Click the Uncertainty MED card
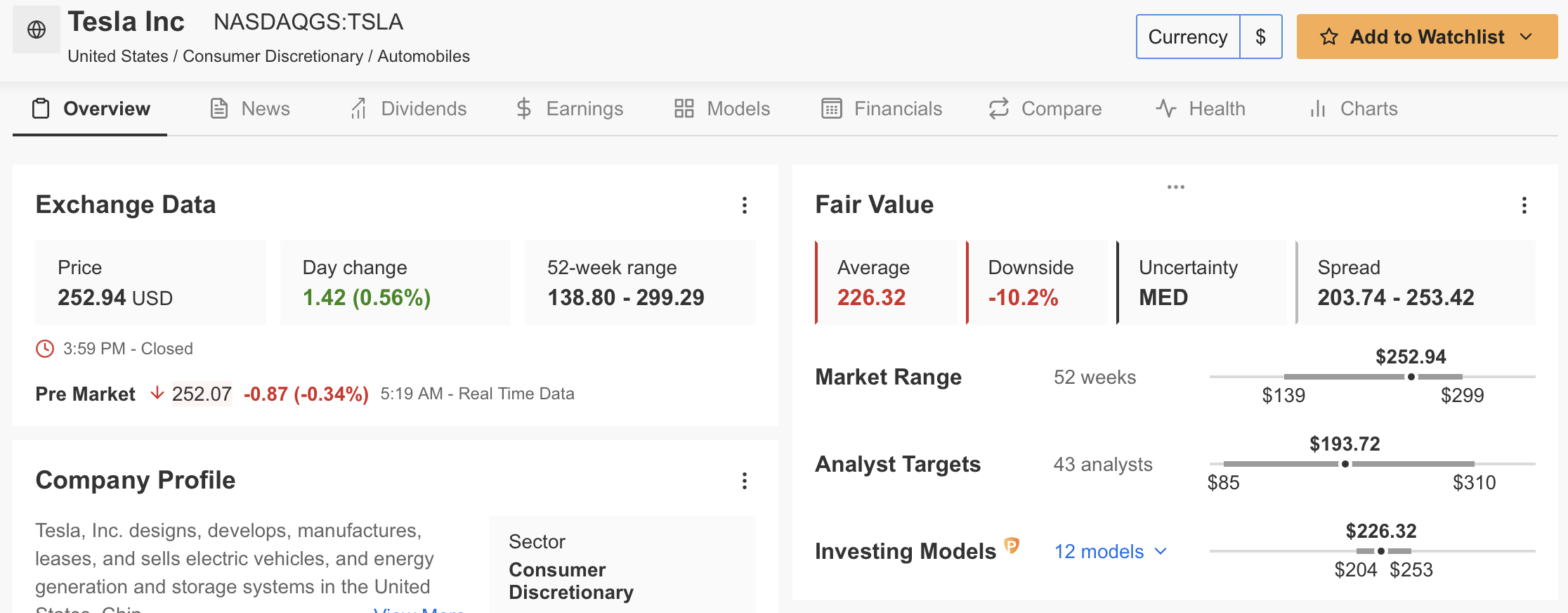Image resolution: width=1568 pixels, height=613 pixels. [1202, 283]
